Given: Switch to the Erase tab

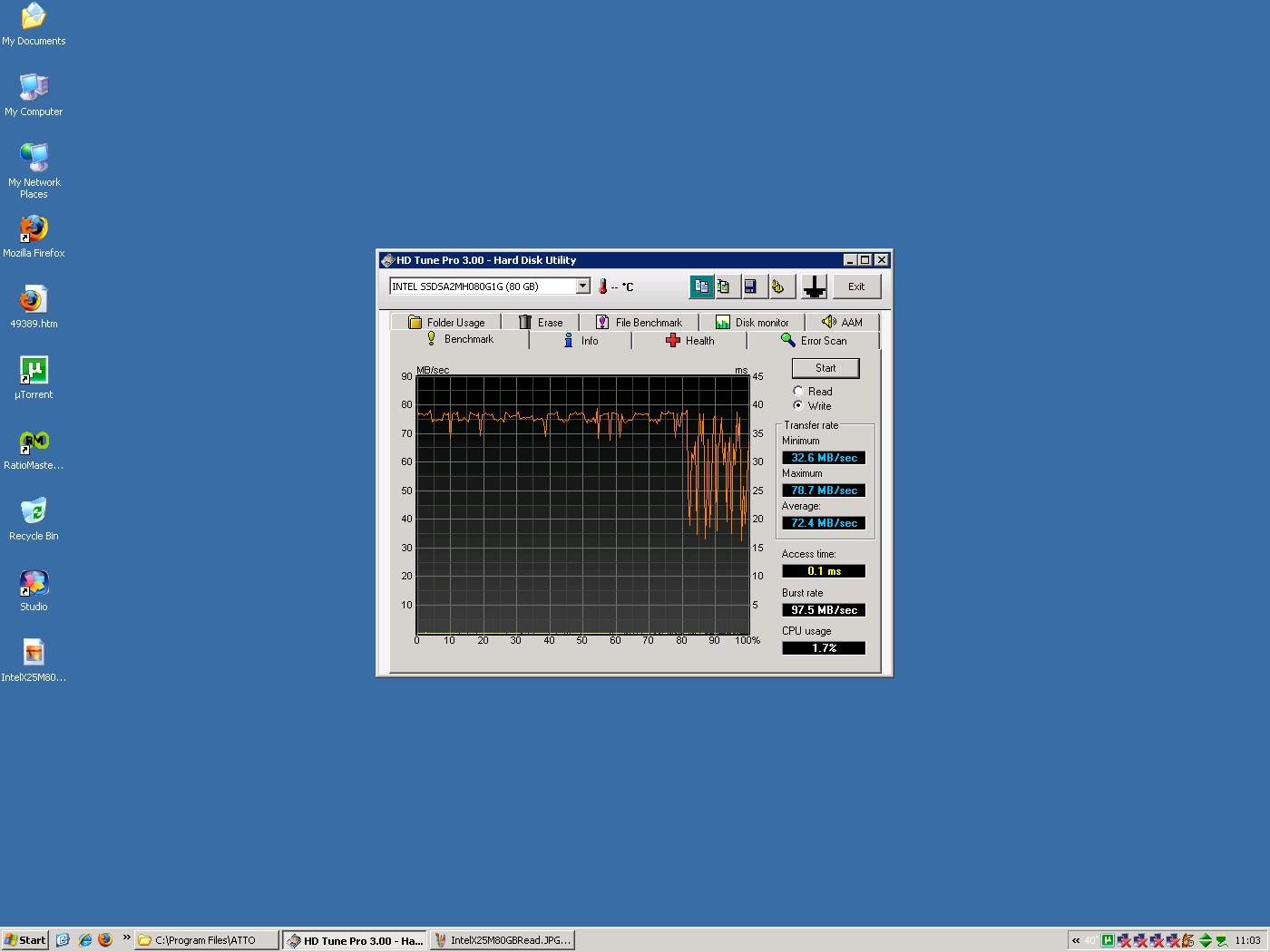Looking at the screenshot, I should 541,322.
